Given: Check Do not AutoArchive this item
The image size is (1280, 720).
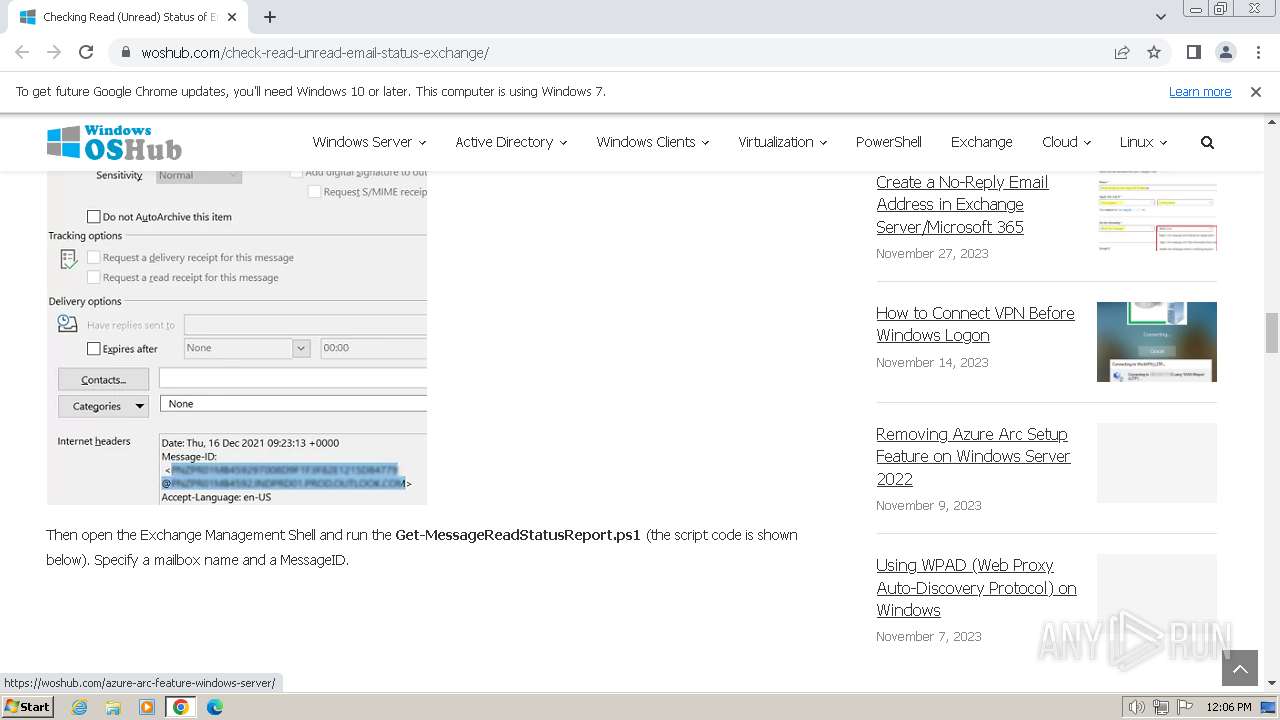Looking at the screenshot, I should 94,216.
